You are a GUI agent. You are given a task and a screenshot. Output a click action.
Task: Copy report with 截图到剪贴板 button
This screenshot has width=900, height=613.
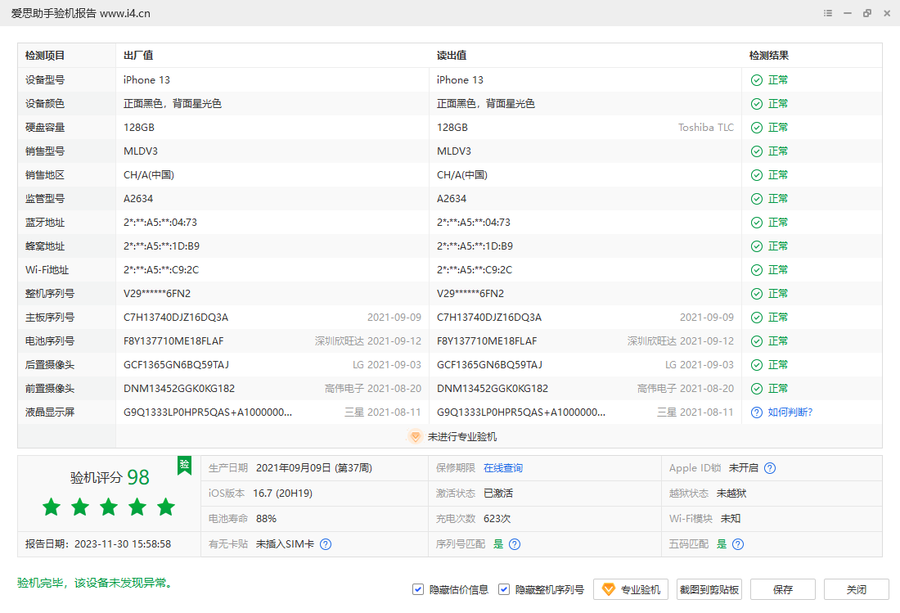click(709, 589)
